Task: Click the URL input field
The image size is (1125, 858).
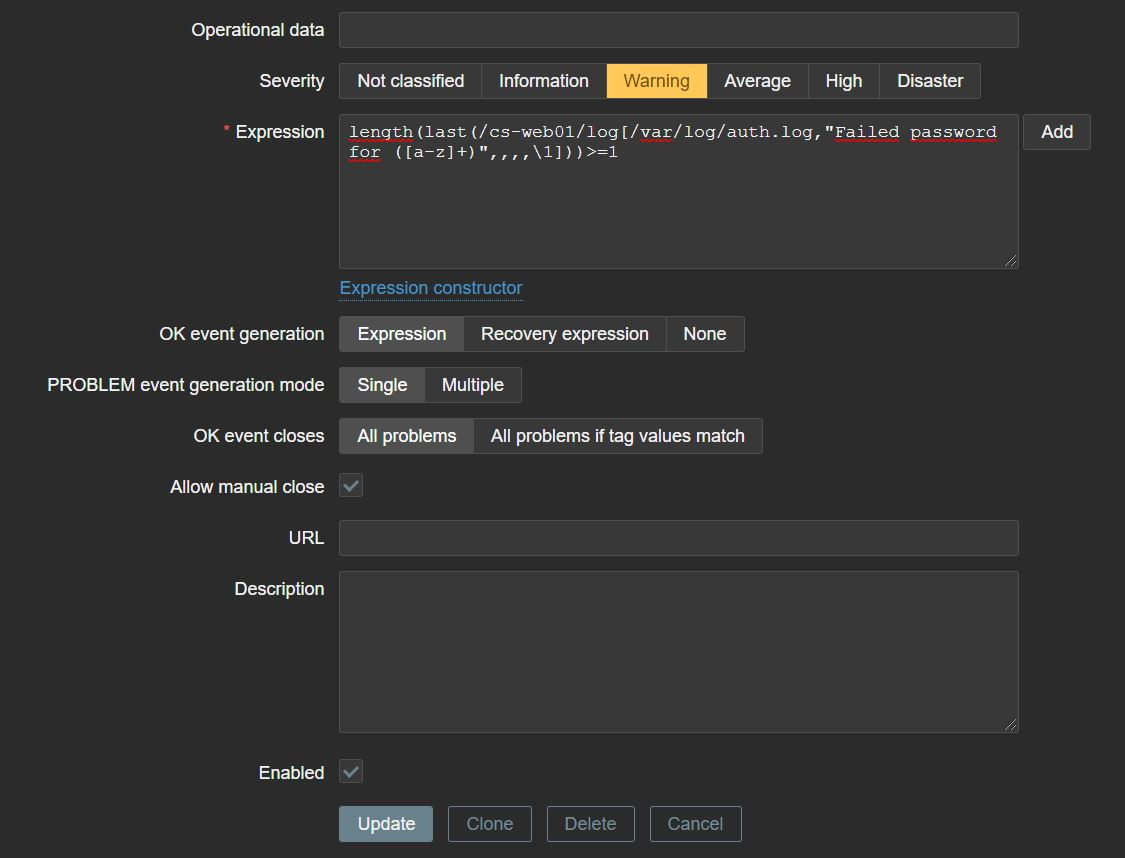Action: click(678, 538)
